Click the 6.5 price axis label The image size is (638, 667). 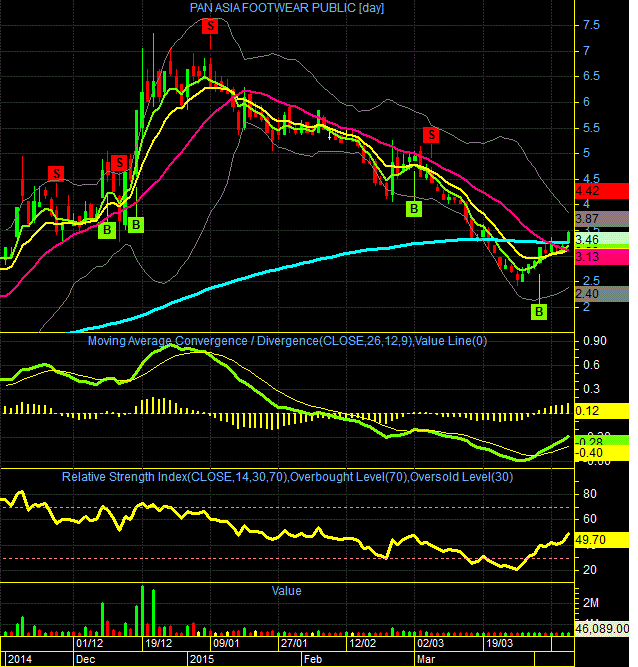click(x=591, y=76)
